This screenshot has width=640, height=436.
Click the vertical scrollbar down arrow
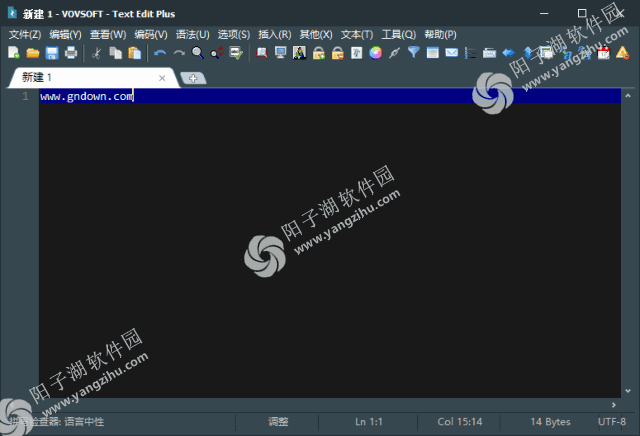coord(628,391)
